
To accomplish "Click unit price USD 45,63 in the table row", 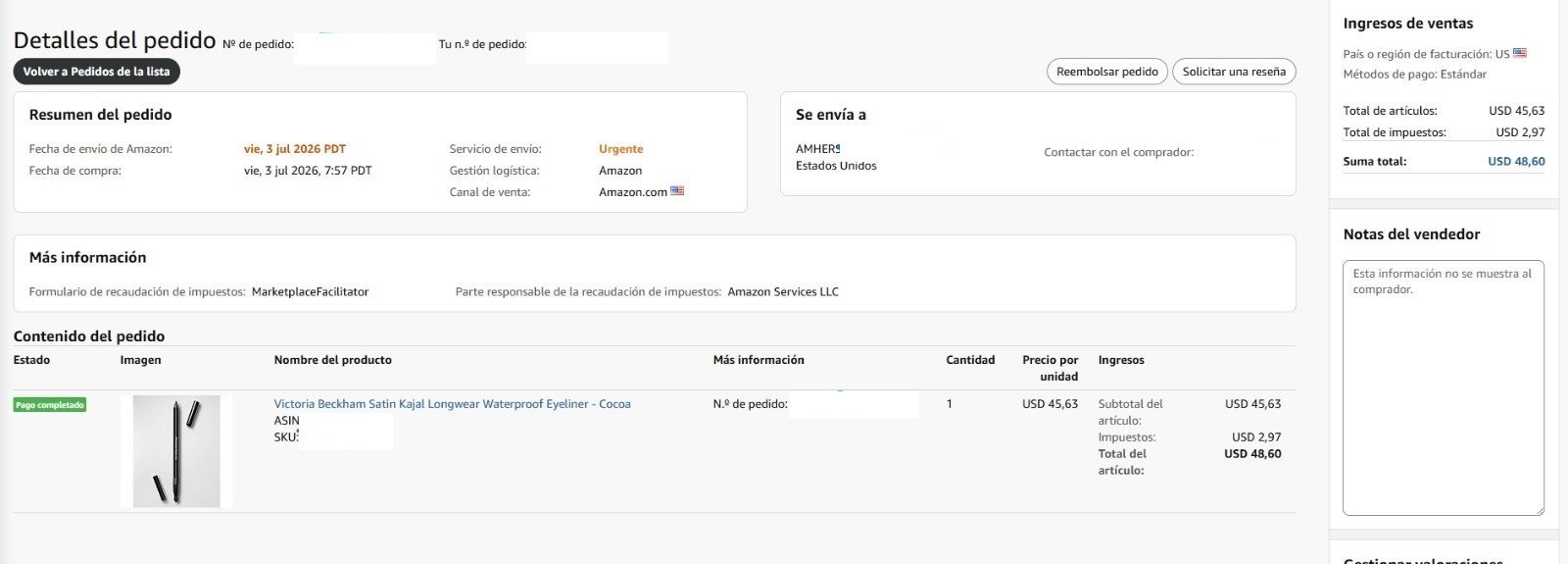I will tap(1051, 404).
